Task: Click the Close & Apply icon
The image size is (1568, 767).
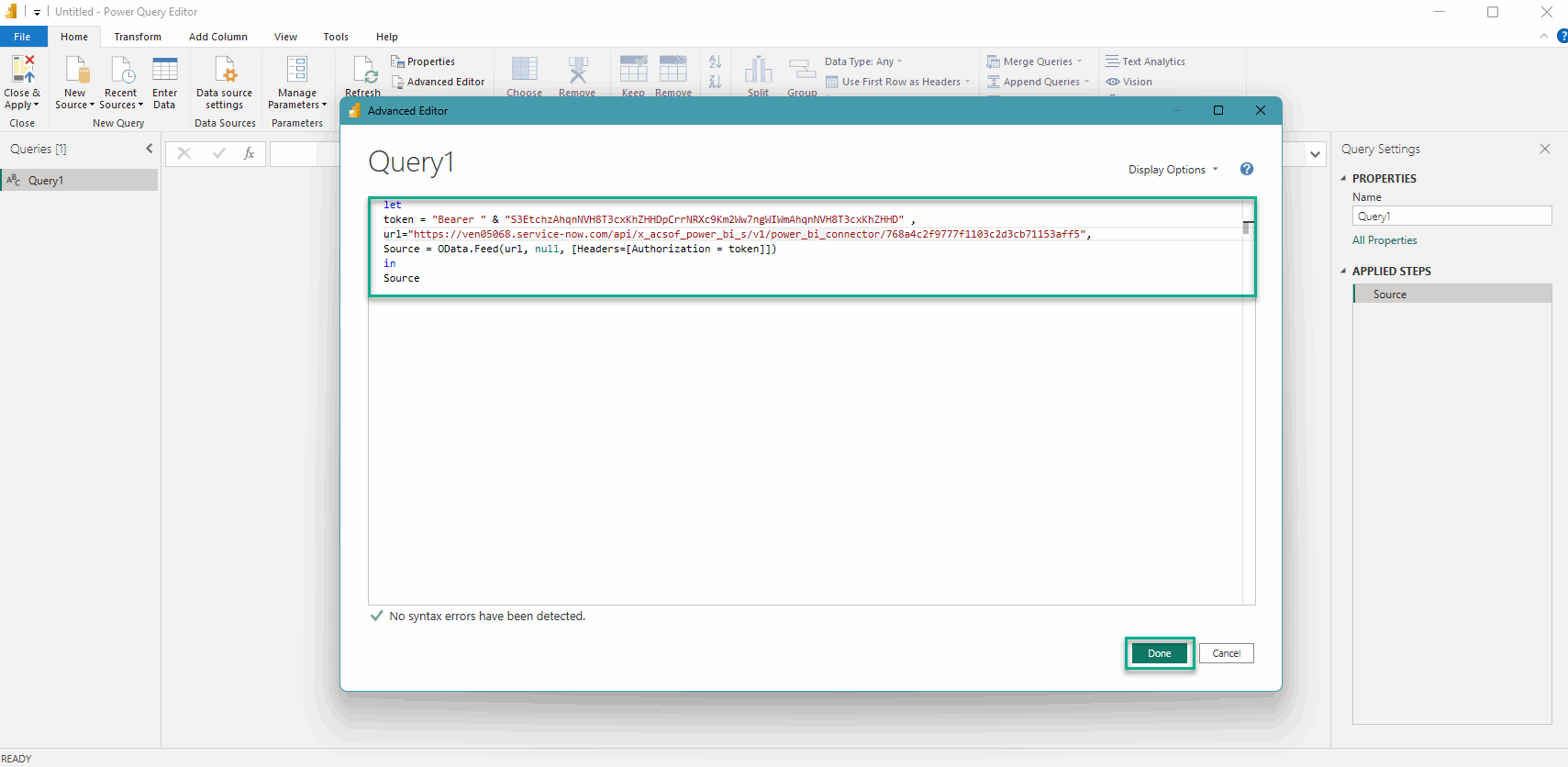Action: pos(23,70)
